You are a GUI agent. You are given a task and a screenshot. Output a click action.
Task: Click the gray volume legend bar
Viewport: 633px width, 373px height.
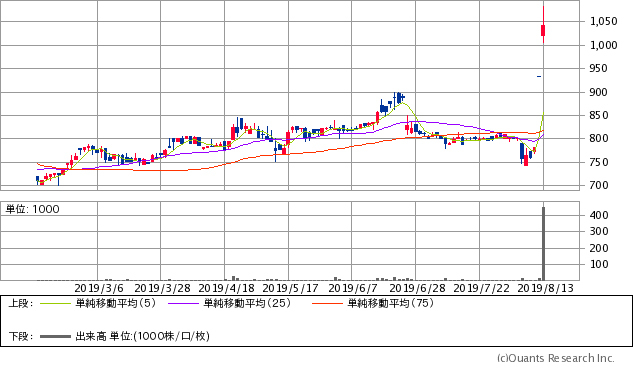click(x=56, y=336)
